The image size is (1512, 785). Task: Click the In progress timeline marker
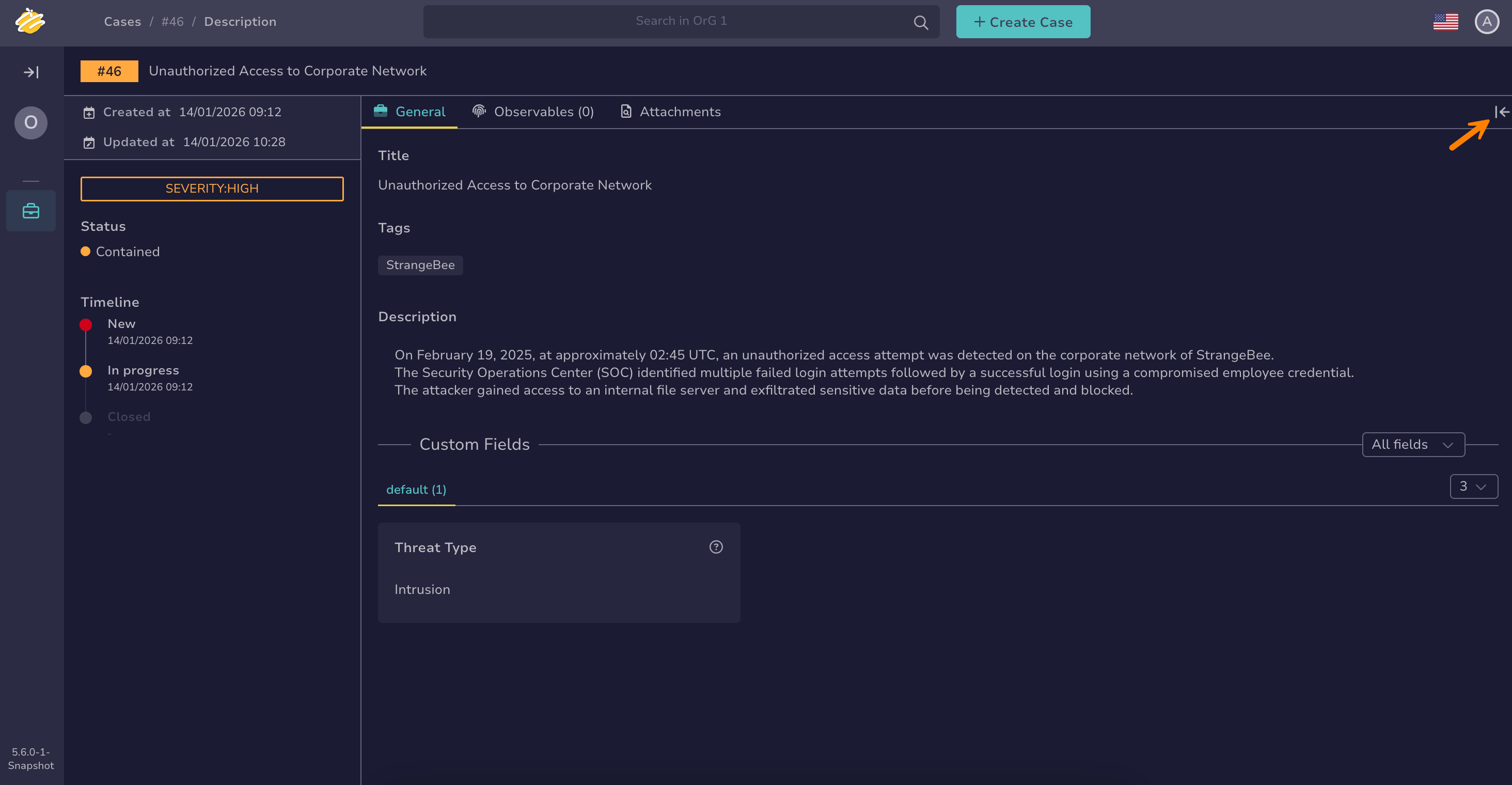click(x=86, y=371)
